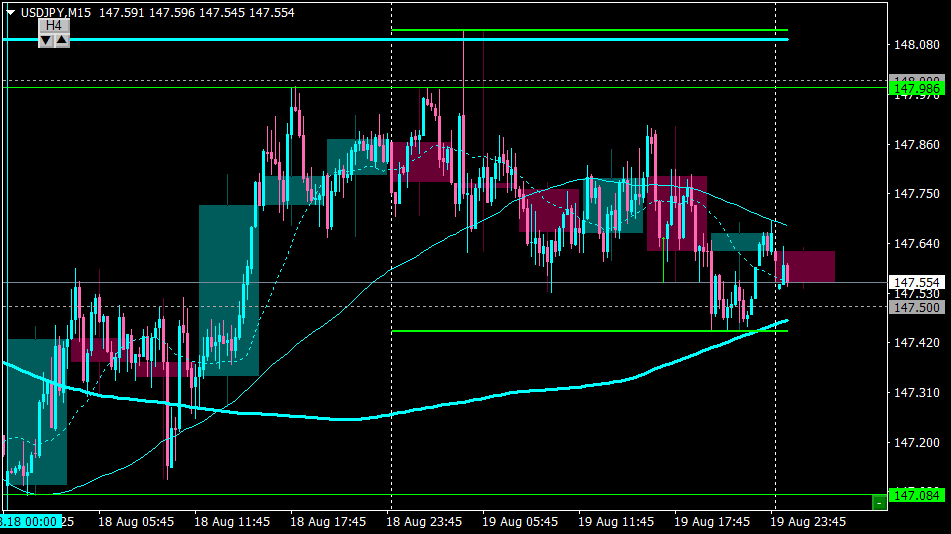
Task: Click the 19 Aug 17:45 time label
Action: (712, 522)
